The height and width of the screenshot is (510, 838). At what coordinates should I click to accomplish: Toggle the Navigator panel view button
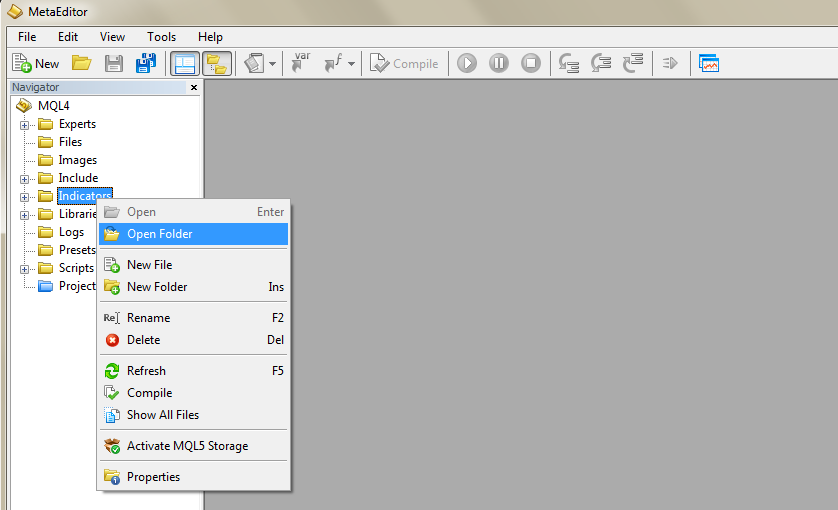pyautogui.click(x=184, y=63)
